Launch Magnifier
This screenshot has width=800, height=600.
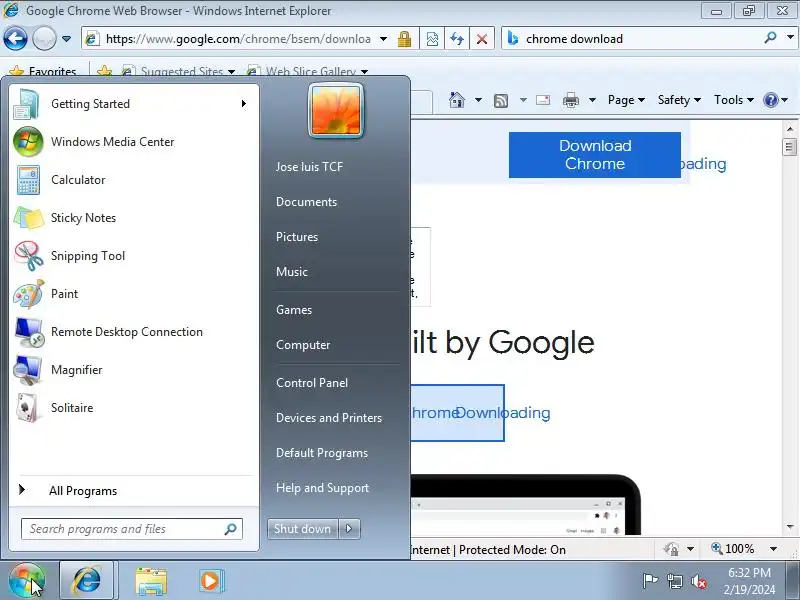tap(134, 370)
